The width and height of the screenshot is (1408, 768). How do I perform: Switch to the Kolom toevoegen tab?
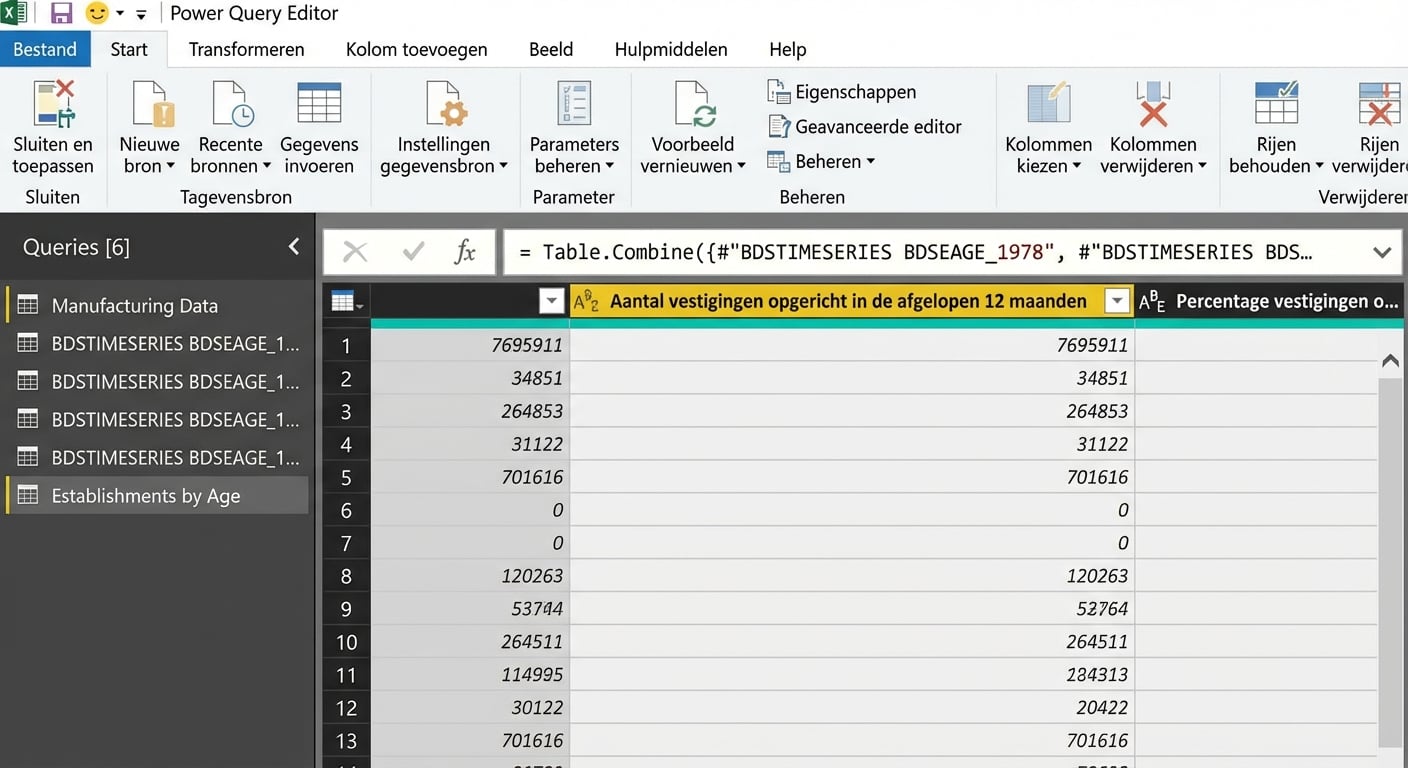click(416, 48)
